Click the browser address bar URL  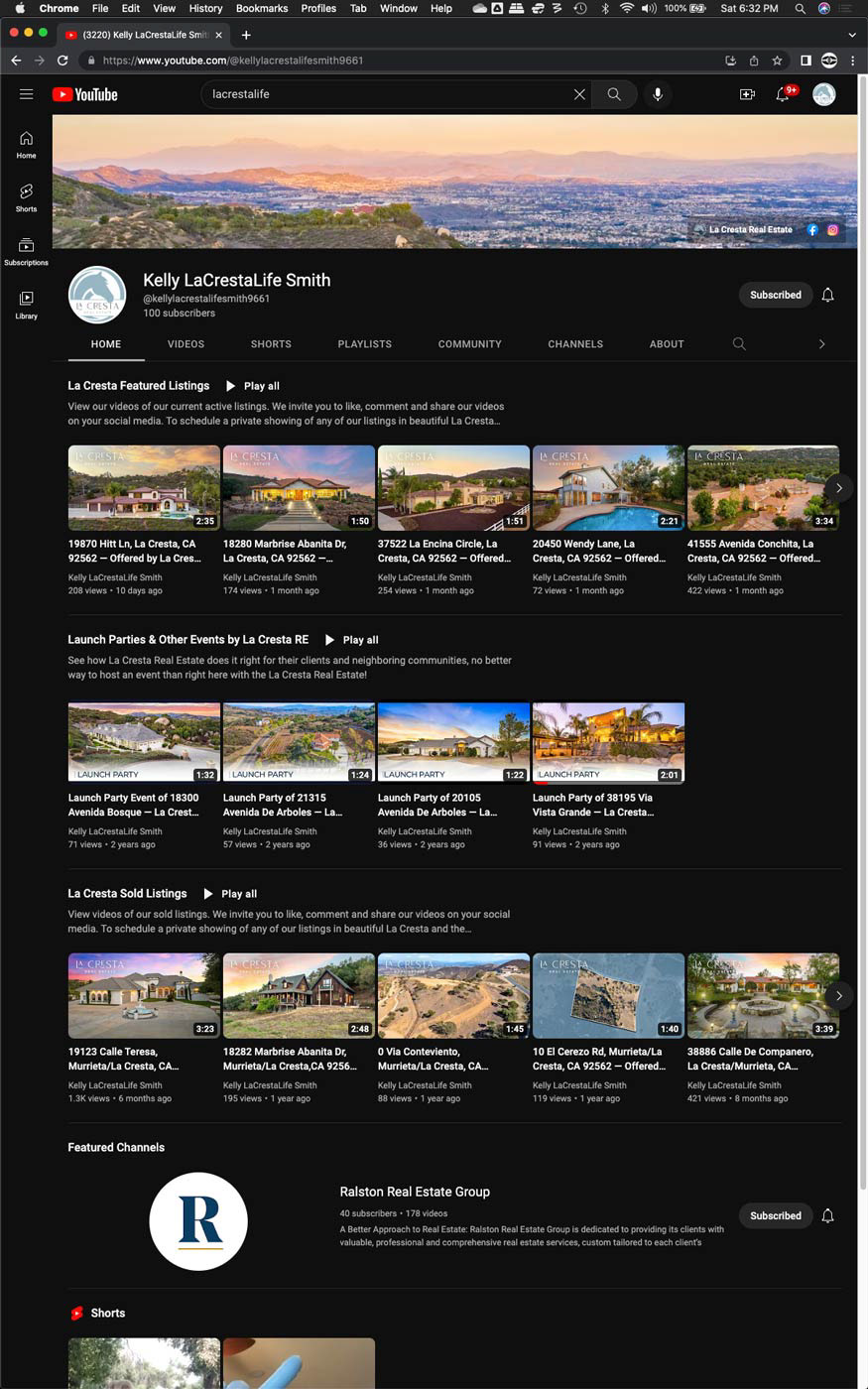(x=233, y=61)
